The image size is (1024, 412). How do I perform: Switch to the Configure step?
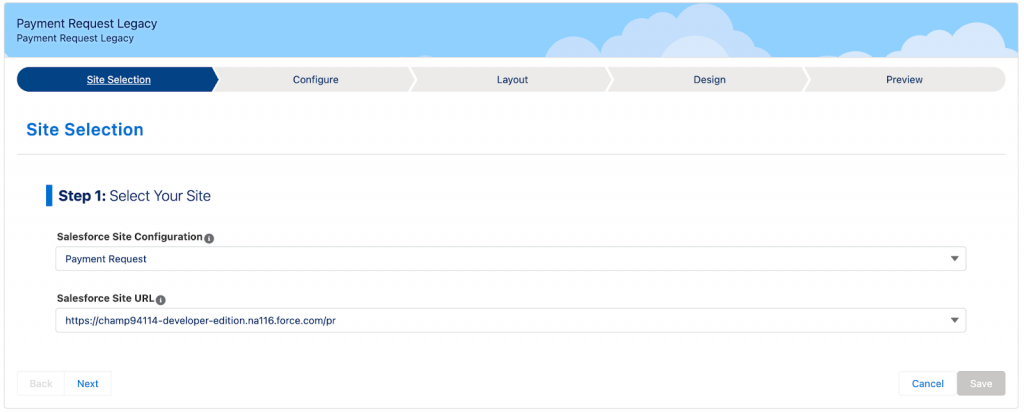pos(315,80)
